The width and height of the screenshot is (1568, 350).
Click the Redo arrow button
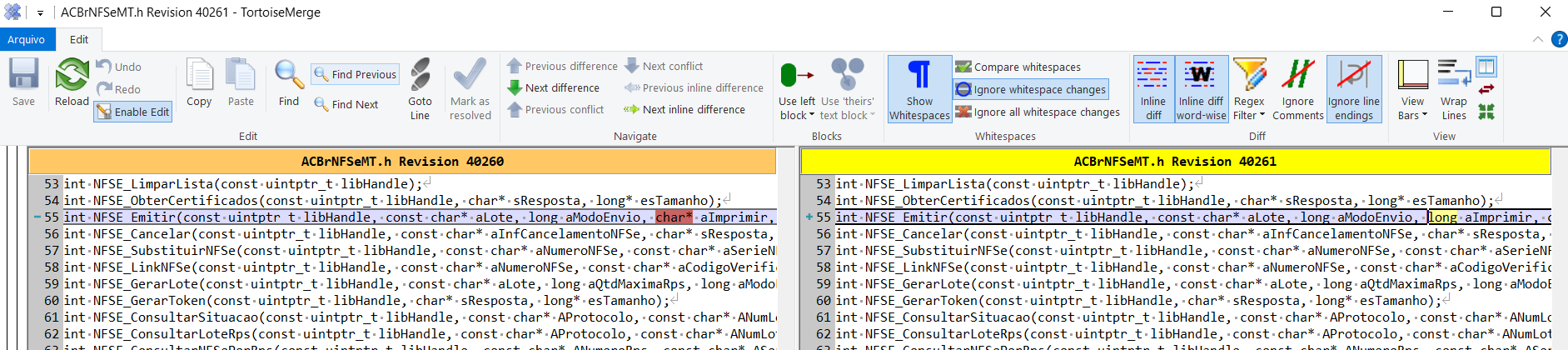118,89
